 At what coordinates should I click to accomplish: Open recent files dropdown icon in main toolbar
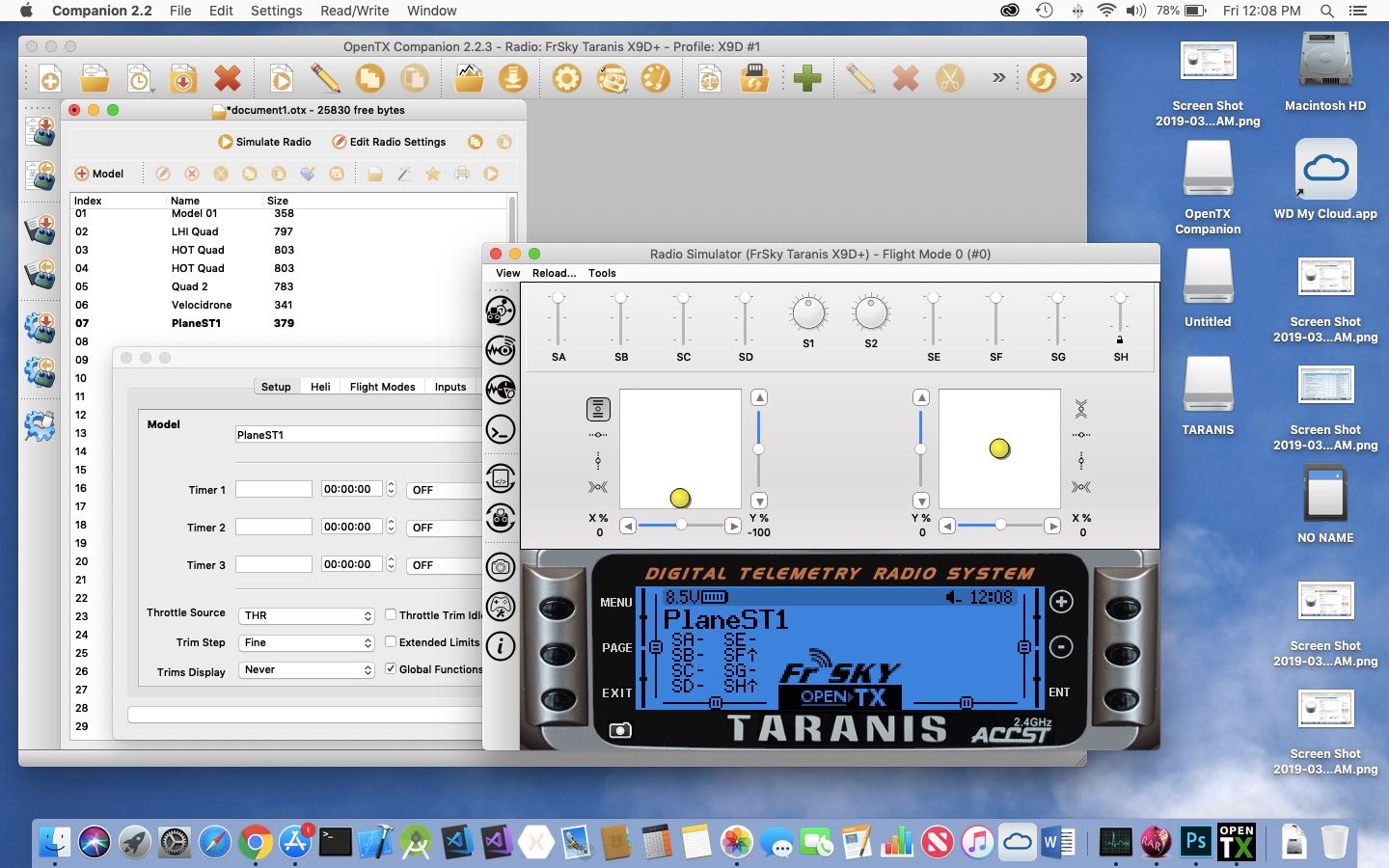coord(139,79)
